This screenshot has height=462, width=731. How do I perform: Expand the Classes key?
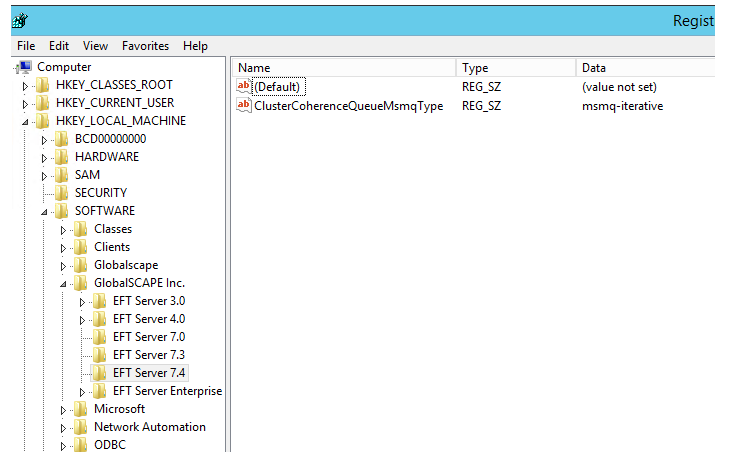pos(63,230)
